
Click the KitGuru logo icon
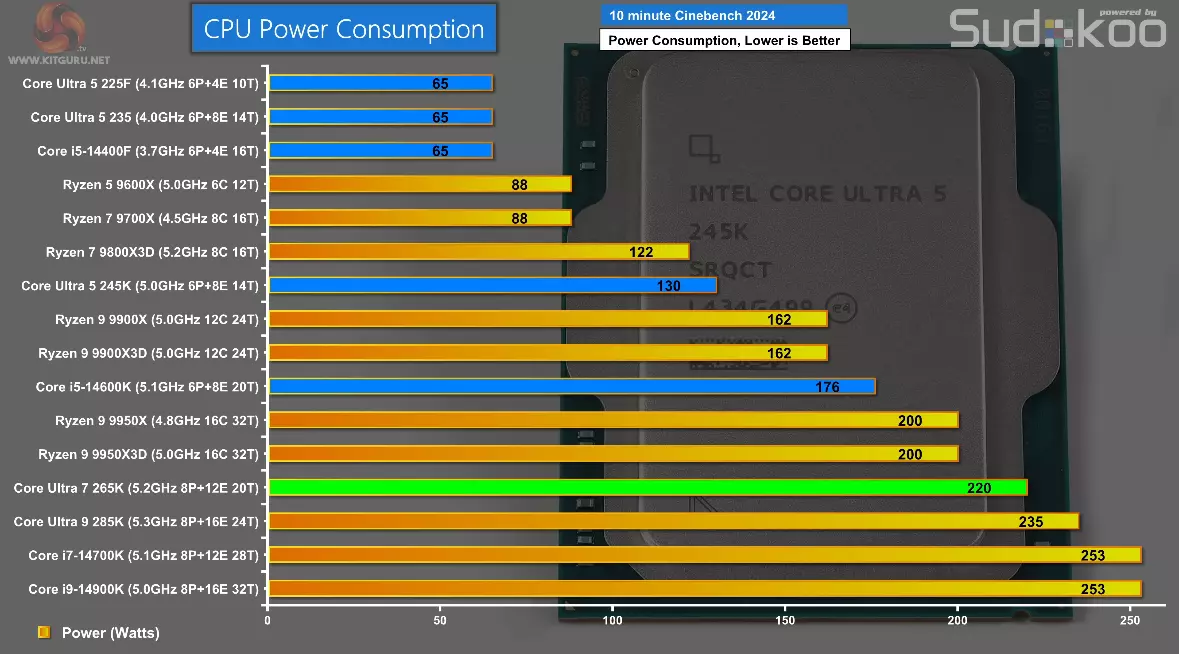[59, 29]
